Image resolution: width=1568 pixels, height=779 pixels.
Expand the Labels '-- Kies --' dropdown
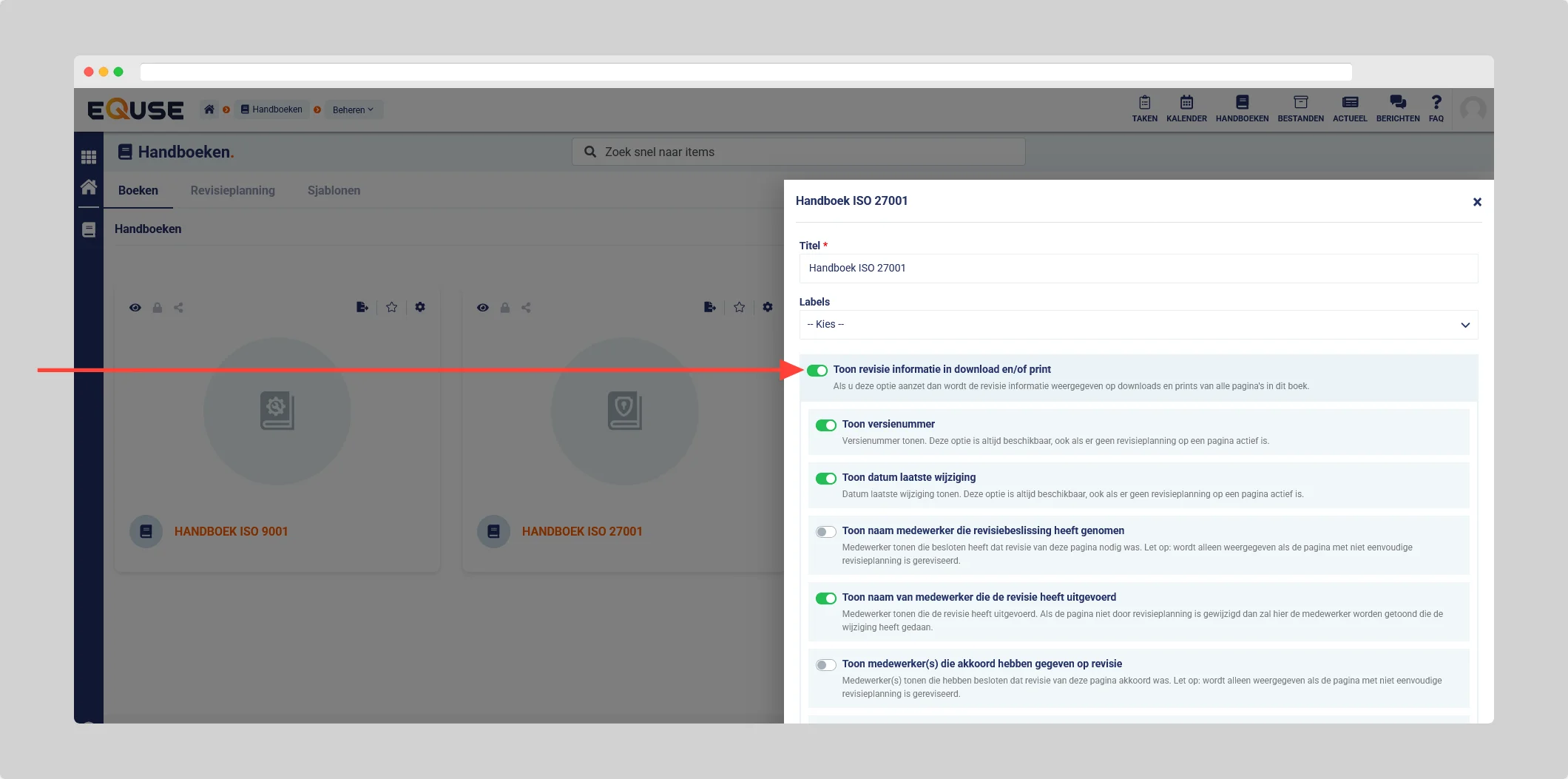(x=1138, y=325)
